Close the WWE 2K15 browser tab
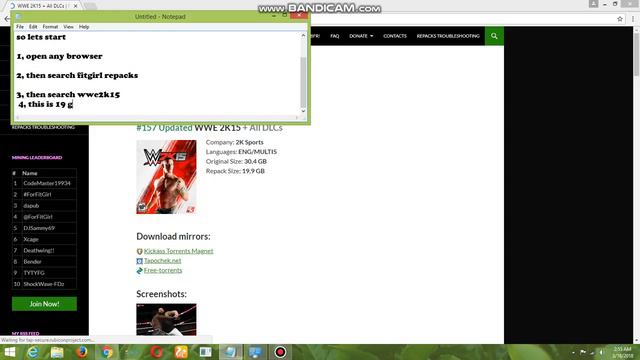 pyautogui.click(x=75, y=6)
